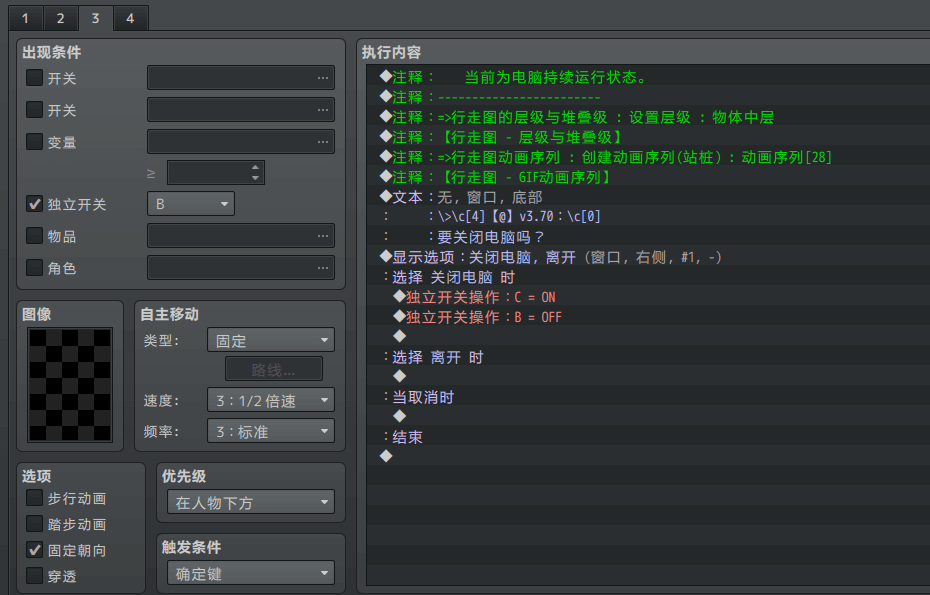Open the 速度 speed dropdown
Screen dimensions: 930x595
(x=270, y=400)
